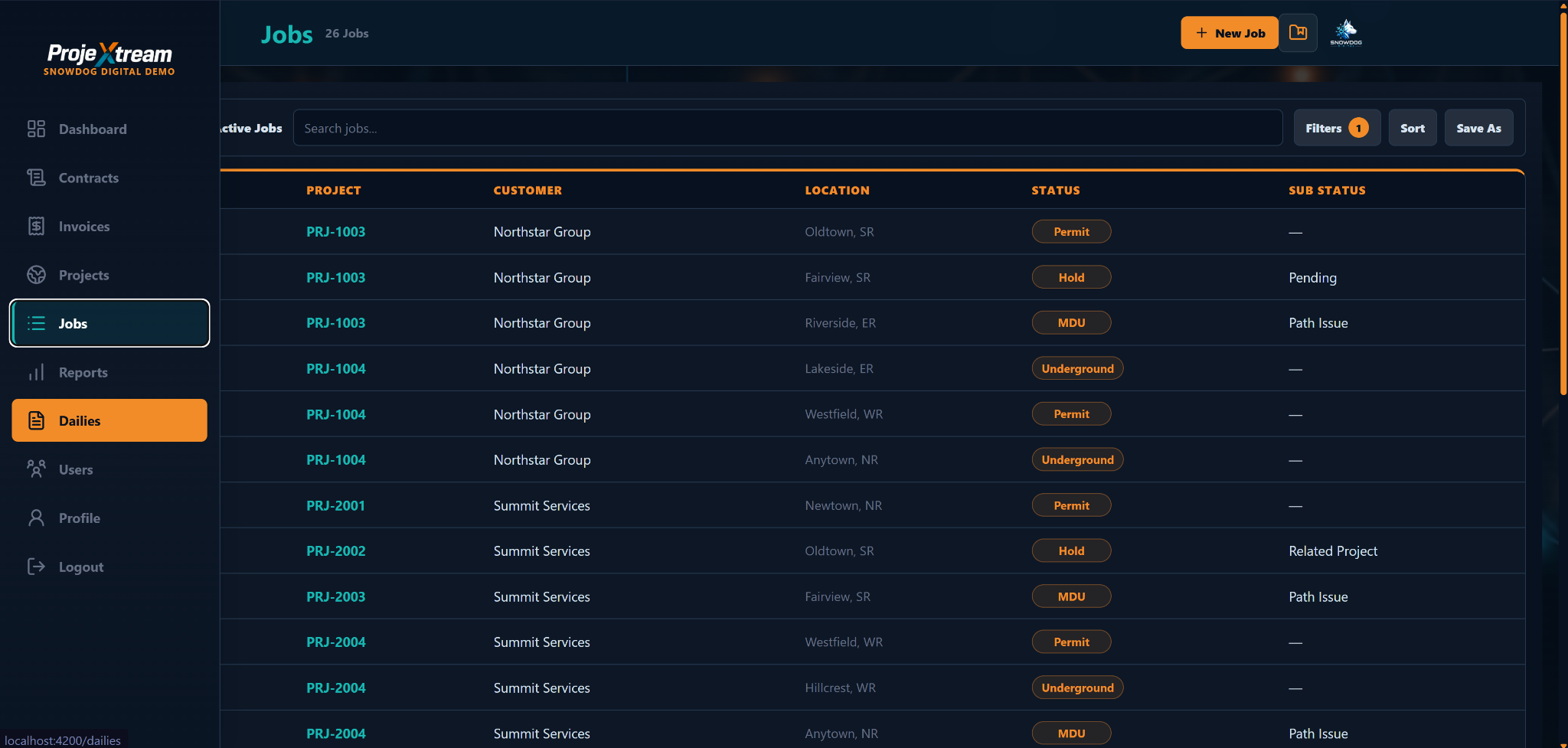The image size is (1568, 748).
Task: Click the ProjeXtream logo
Action: [x=109, y=58]
